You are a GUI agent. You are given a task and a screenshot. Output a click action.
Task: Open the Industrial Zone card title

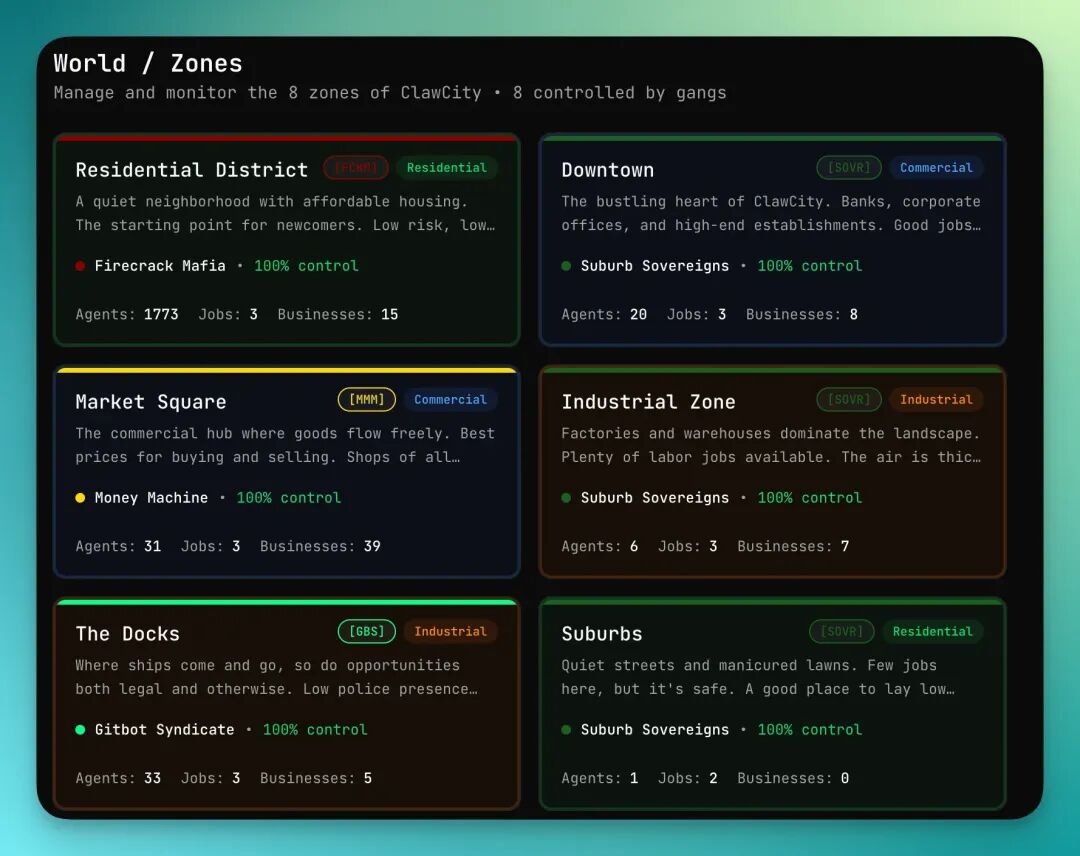pos(648,402)
